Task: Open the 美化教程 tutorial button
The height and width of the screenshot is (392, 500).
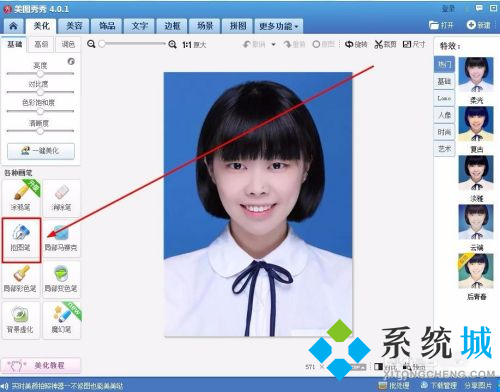Action: click(x=41, y=366)
